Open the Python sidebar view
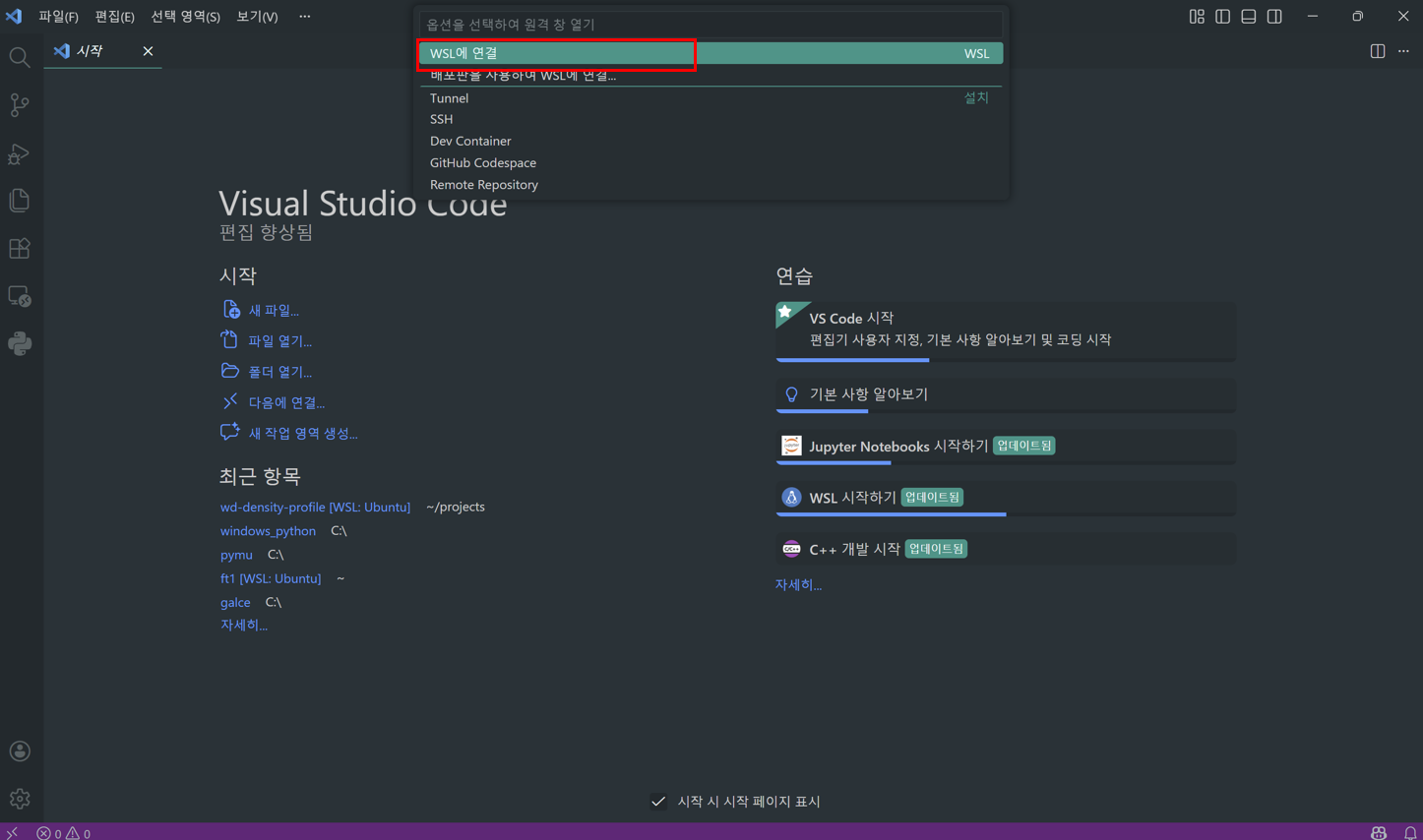This screenshot has height=840, width=1423. point(20,343)
